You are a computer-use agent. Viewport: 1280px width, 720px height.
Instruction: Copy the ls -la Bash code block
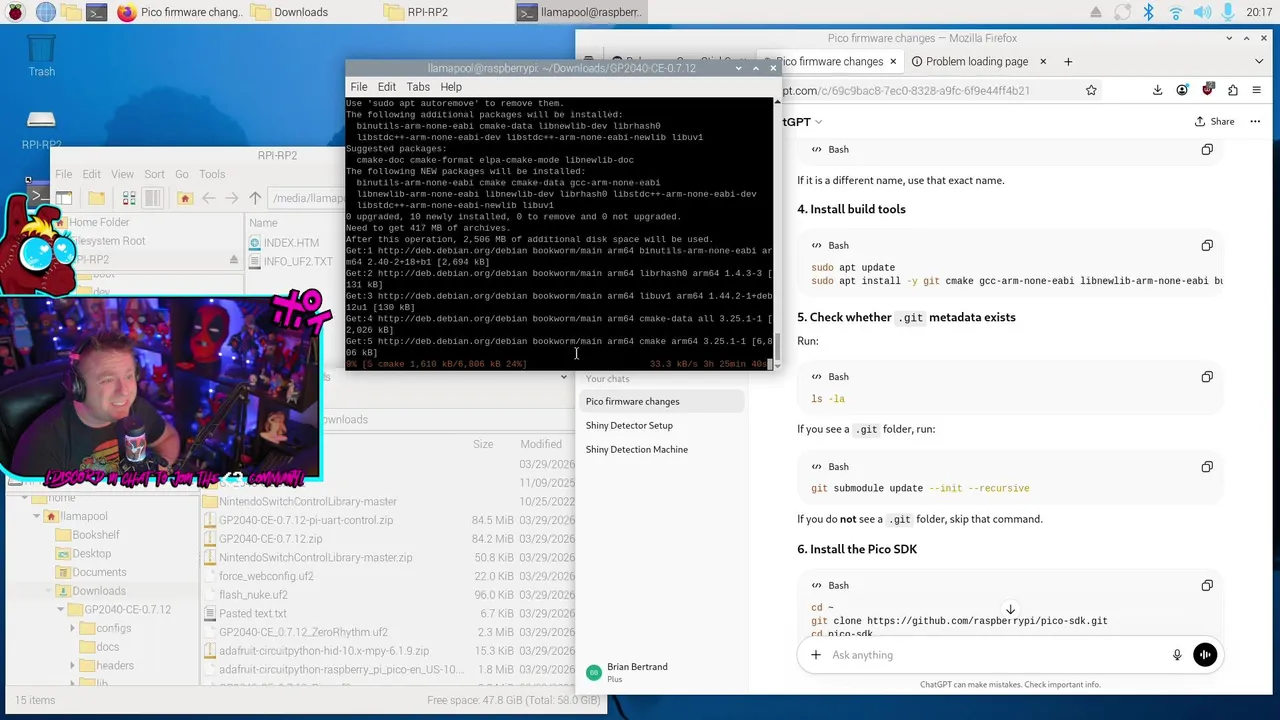tap(1207, 377)
